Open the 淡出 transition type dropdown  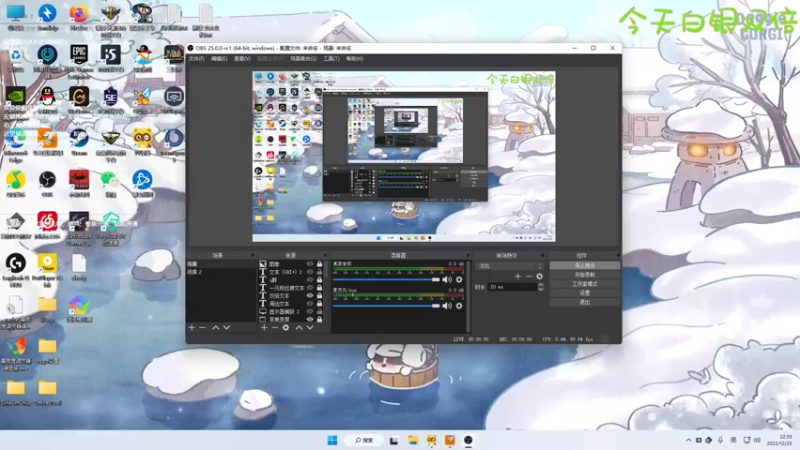(509, 266)
